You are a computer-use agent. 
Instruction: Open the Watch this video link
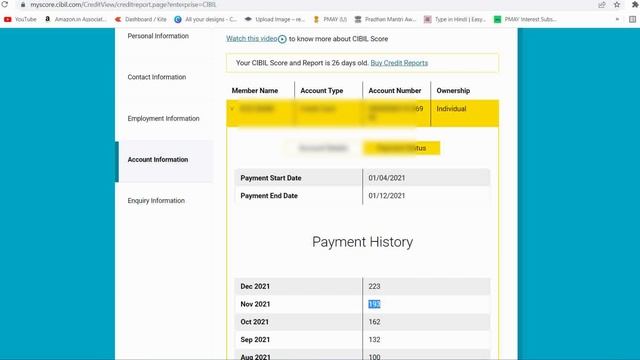[251, 38]
